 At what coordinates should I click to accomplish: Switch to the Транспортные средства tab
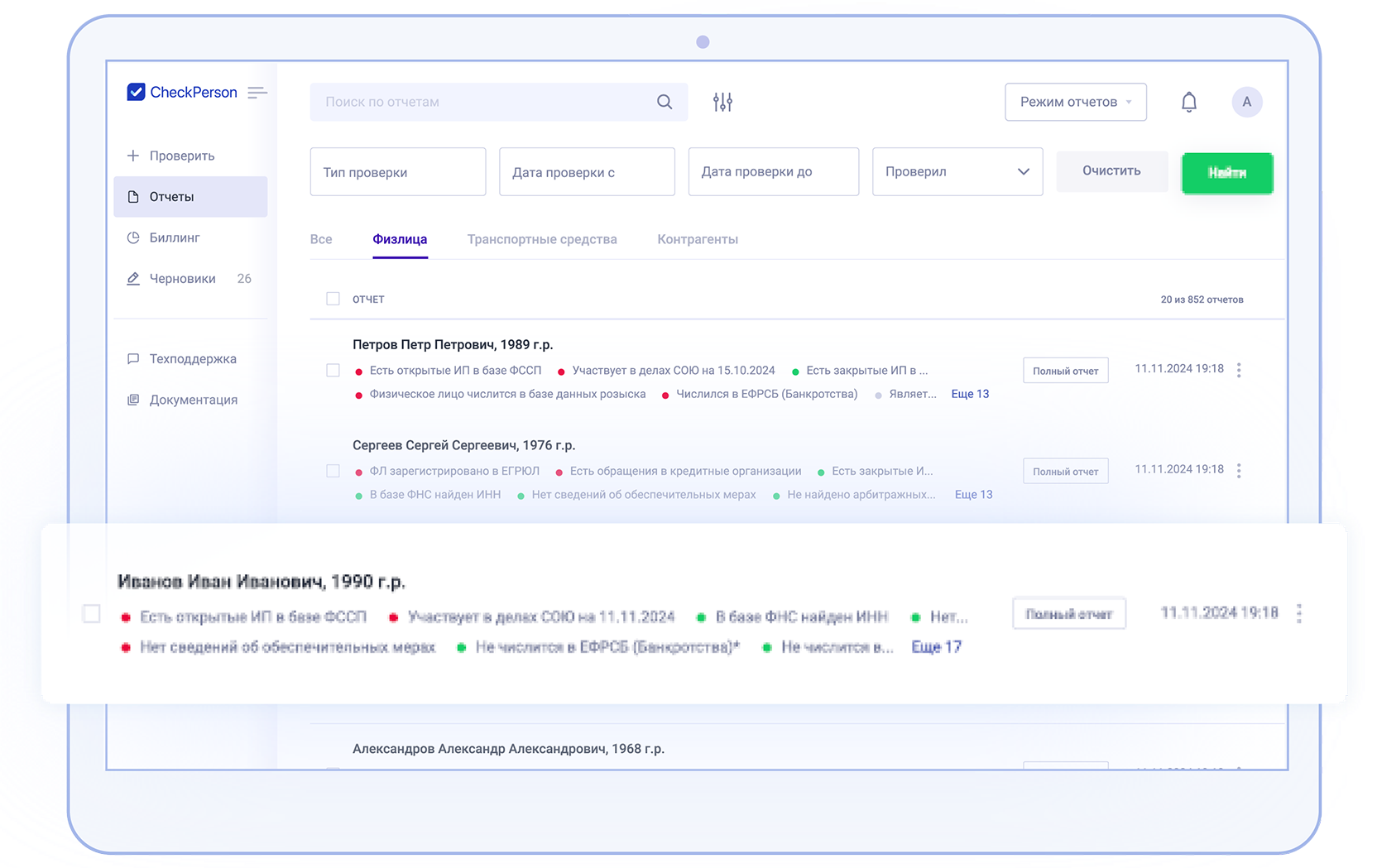click(x=542, y=239)
